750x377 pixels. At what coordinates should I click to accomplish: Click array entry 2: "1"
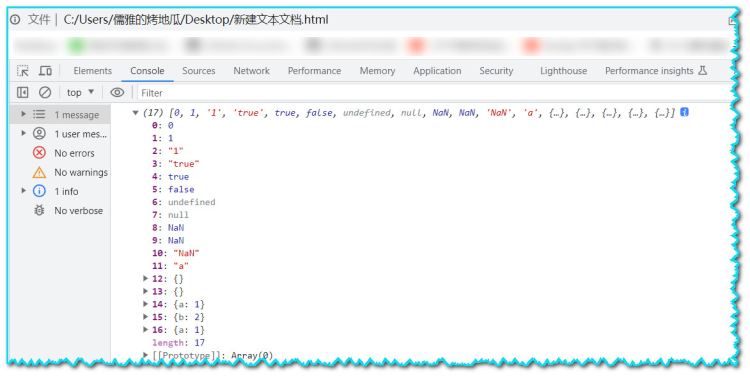[168, 151]
